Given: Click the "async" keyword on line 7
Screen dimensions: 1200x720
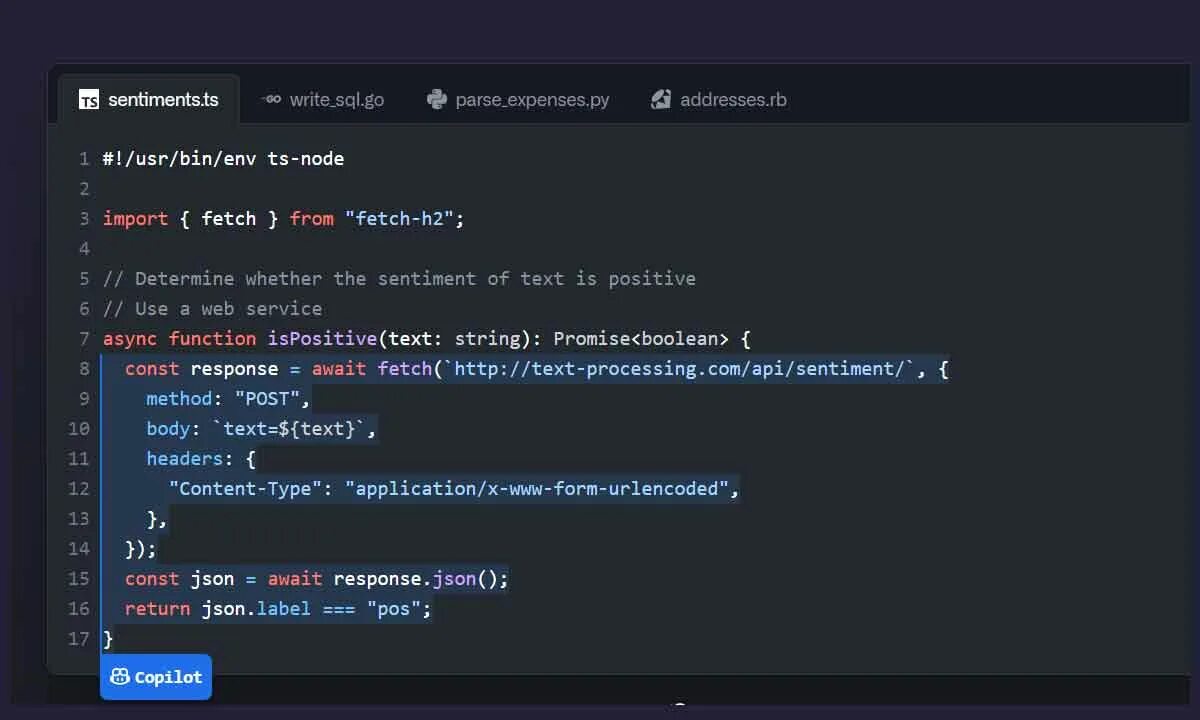Looking at the screenshot, I should [x=130, y=339].
